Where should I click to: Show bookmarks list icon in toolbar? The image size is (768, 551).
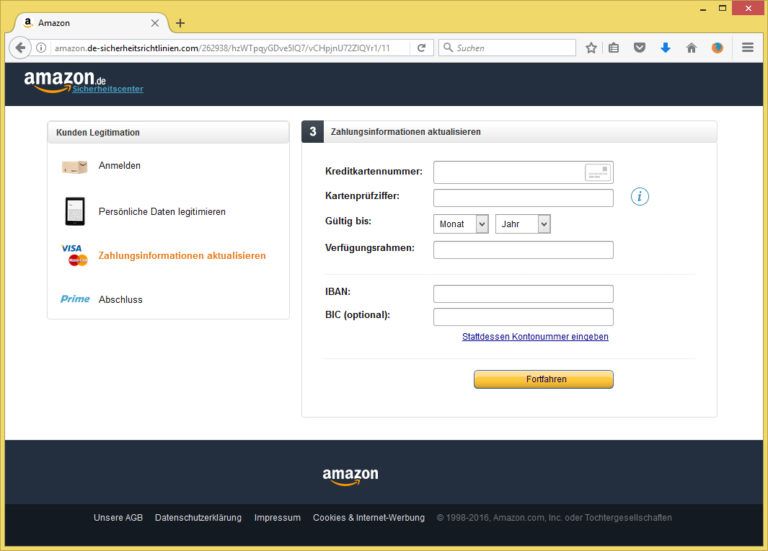click(614, 48)
